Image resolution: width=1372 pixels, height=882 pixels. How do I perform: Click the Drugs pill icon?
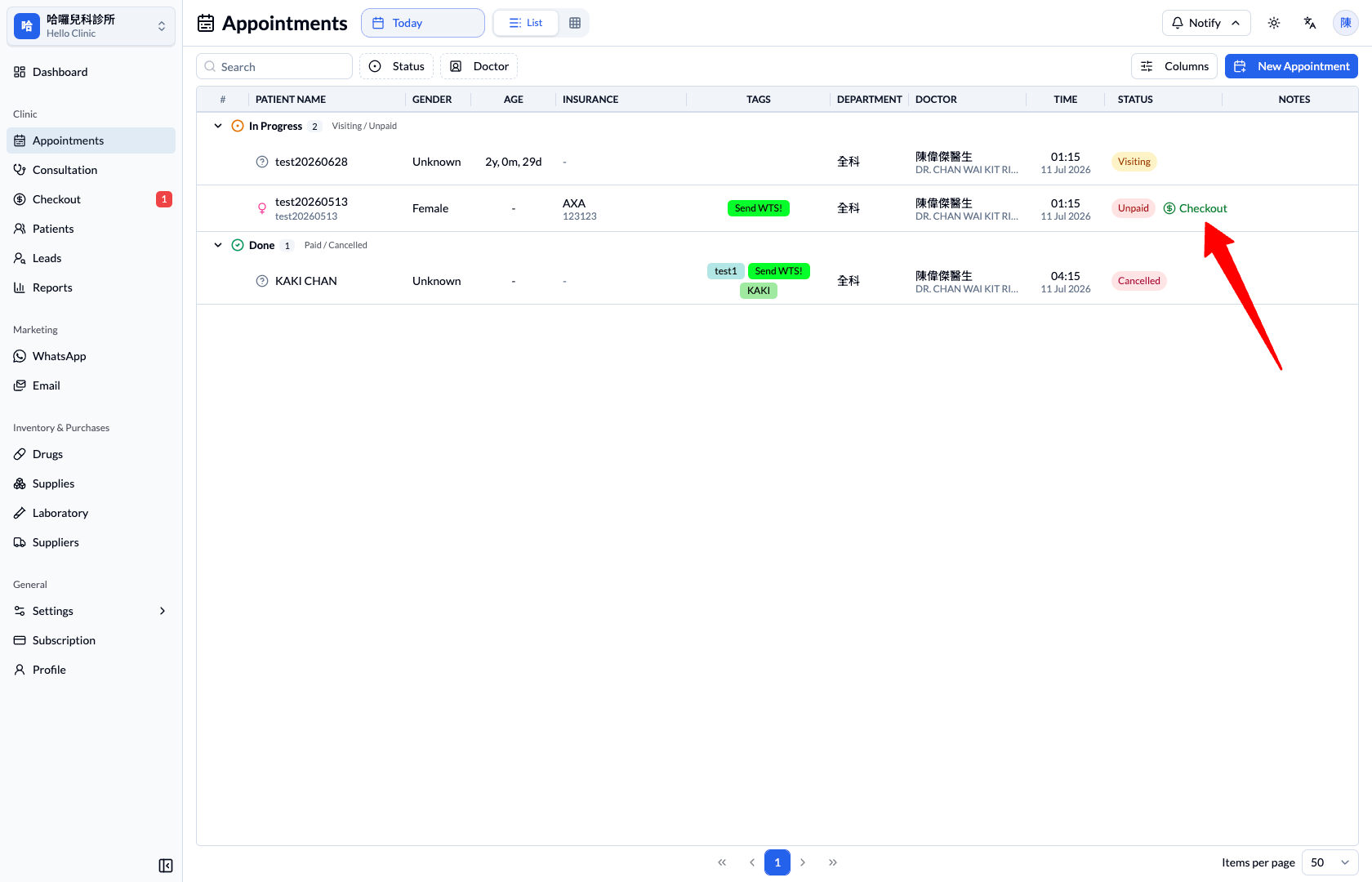(20, 454)
